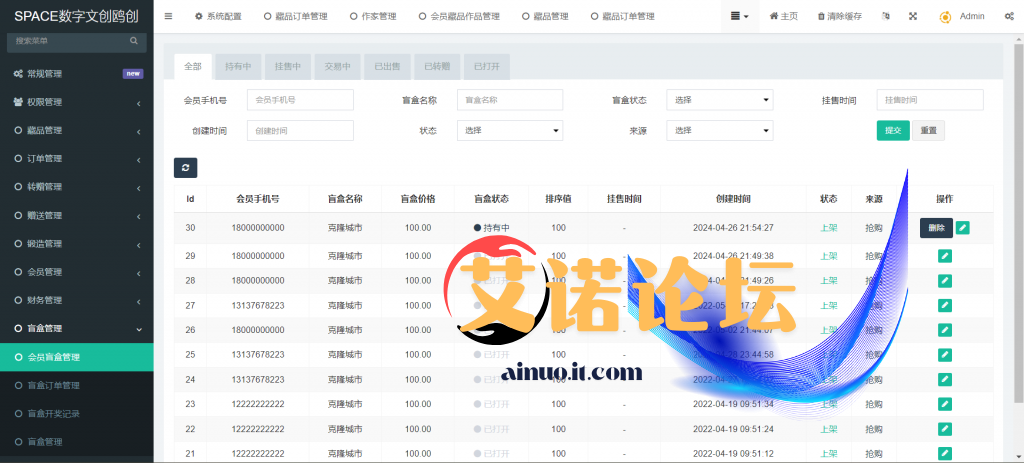Select the 挂售中 filter tab

(288, 67)
